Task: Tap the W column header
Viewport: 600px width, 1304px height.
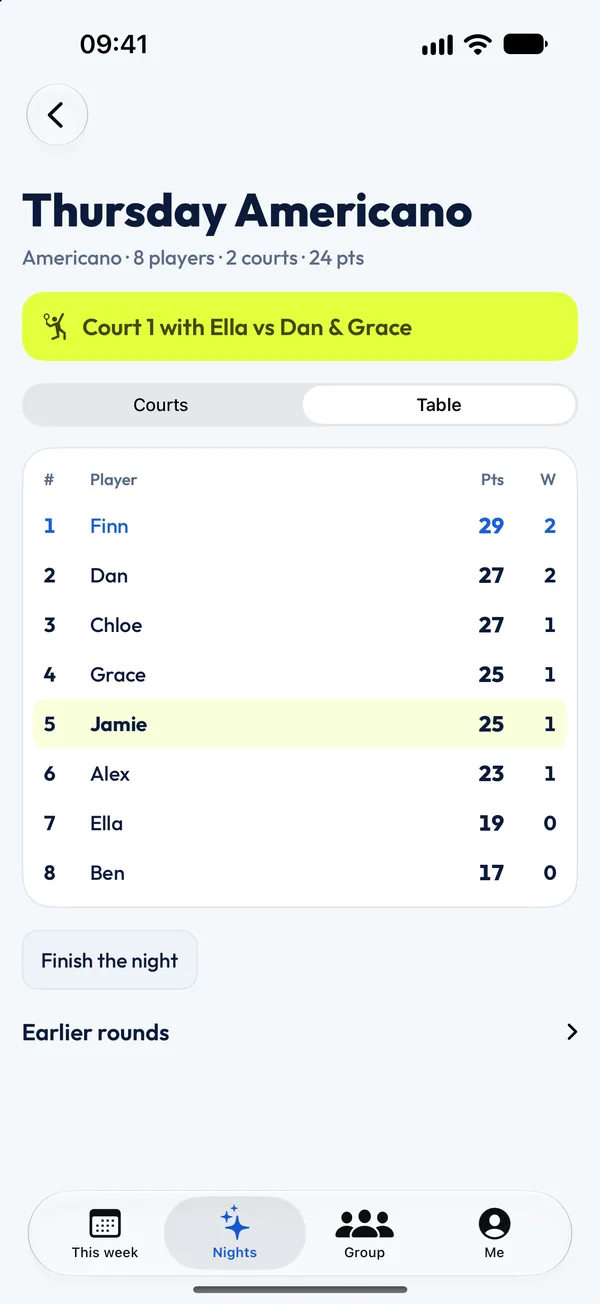Action: pos(548,480)
